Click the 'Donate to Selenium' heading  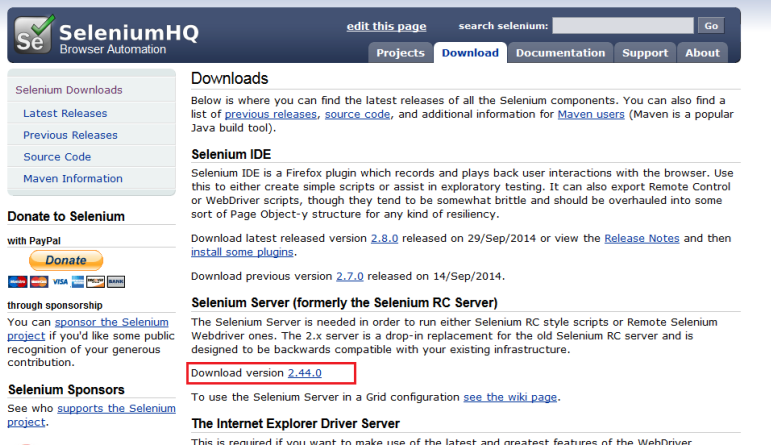click(x=66, y=216)
